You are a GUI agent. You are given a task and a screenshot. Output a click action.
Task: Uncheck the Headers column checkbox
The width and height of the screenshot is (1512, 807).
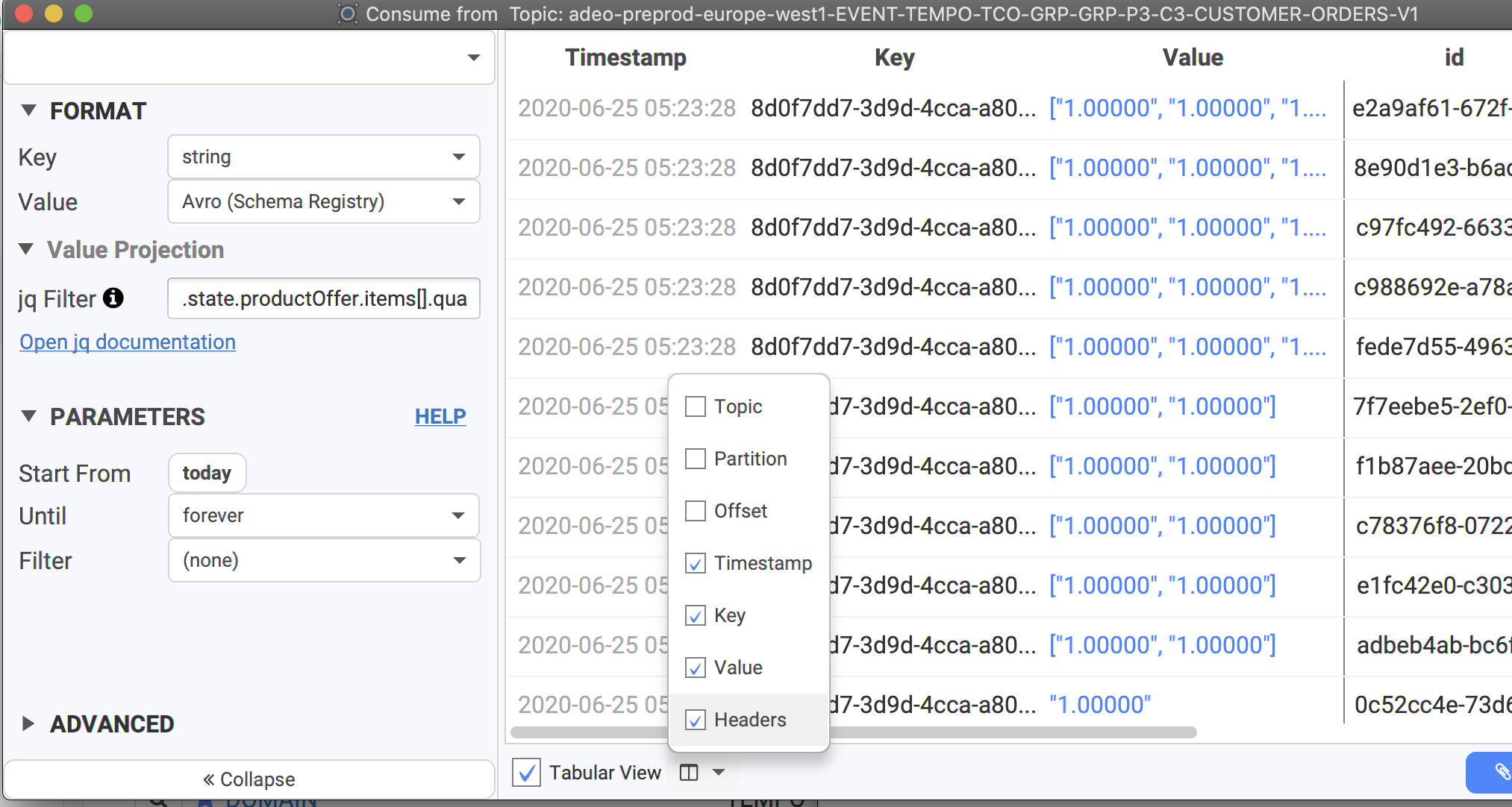point(696,720)
